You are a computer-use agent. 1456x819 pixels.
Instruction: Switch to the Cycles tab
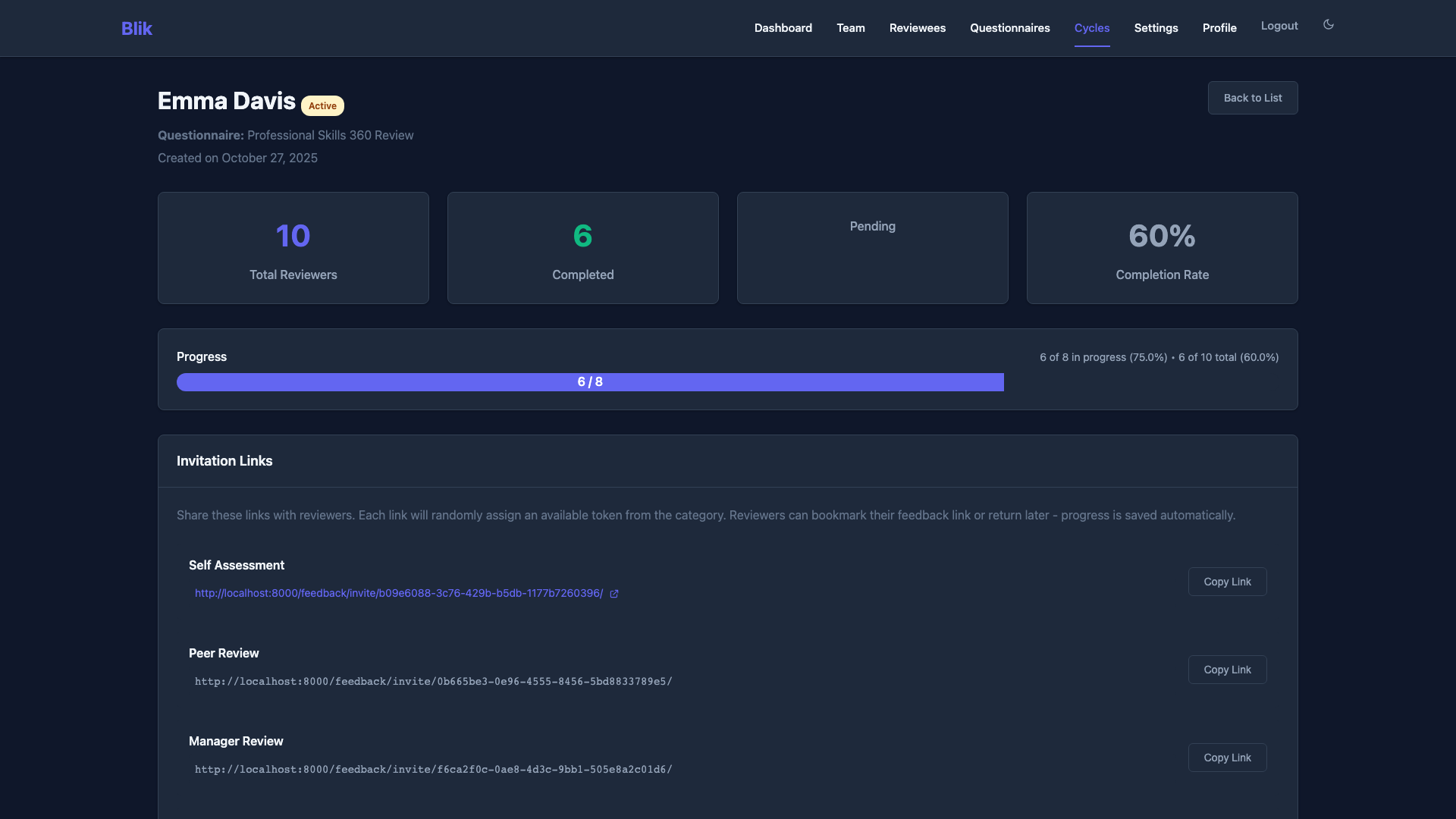pyautogui.click(x=1092, y=27)
